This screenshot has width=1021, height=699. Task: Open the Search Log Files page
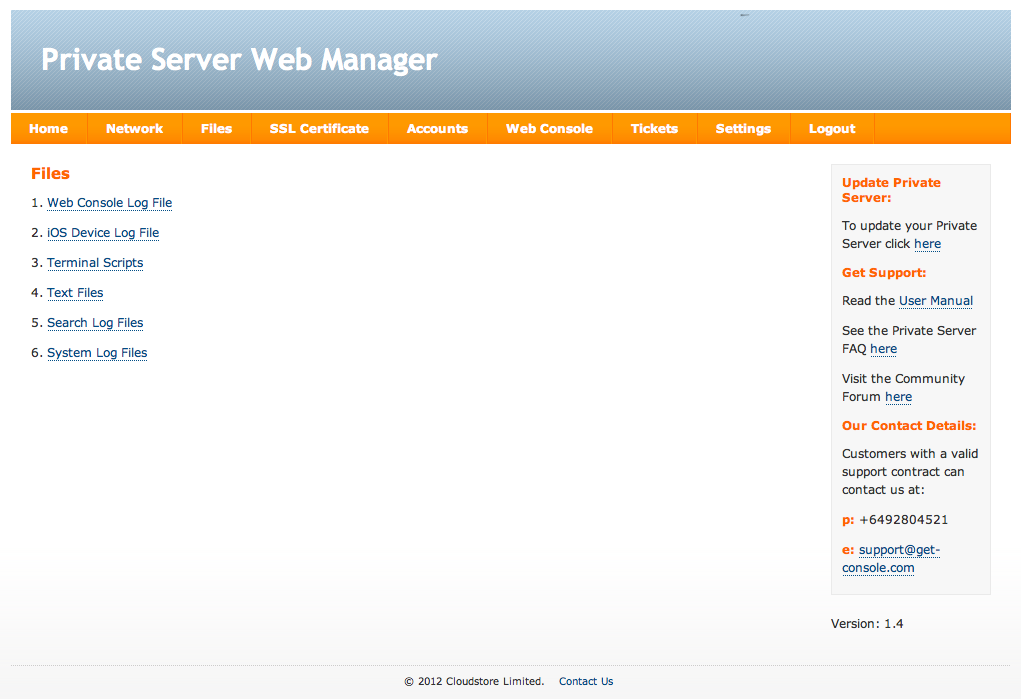(94, 322)
